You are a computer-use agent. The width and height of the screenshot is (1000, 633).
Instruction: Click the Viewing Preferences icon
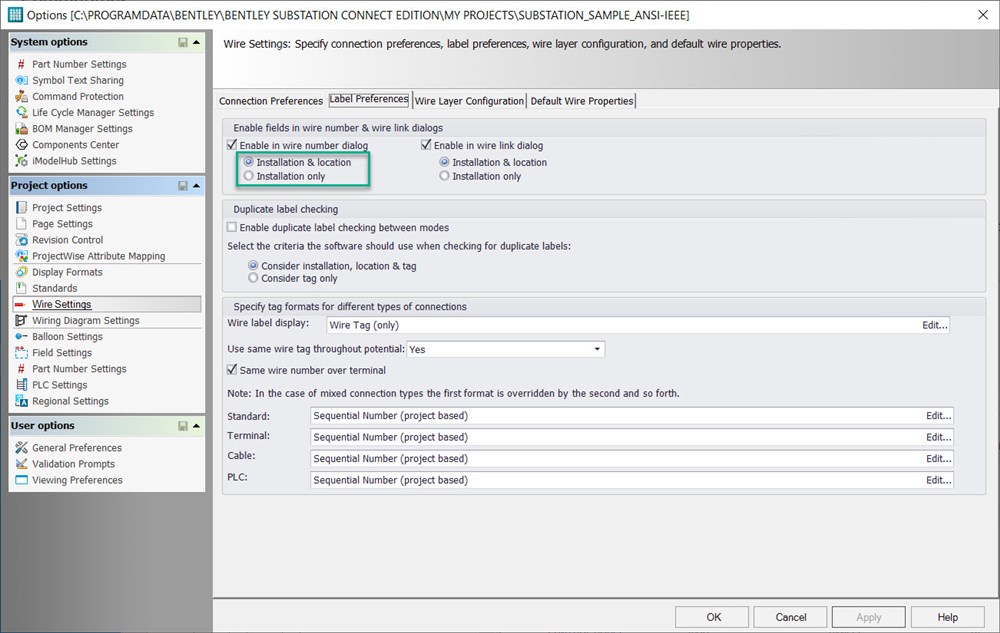21,480
